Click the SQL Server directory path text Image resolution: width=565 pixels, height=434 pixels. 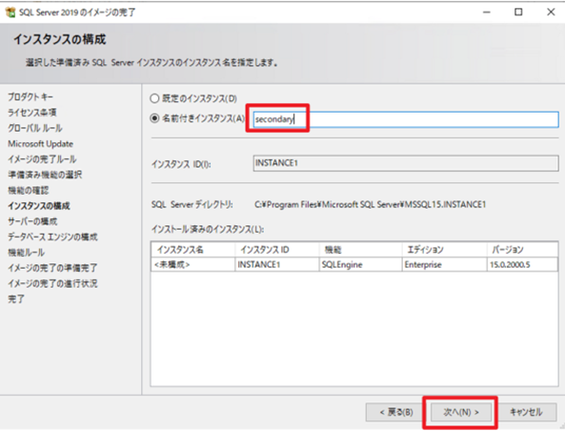pyautogui.click(x=370, y=204)
